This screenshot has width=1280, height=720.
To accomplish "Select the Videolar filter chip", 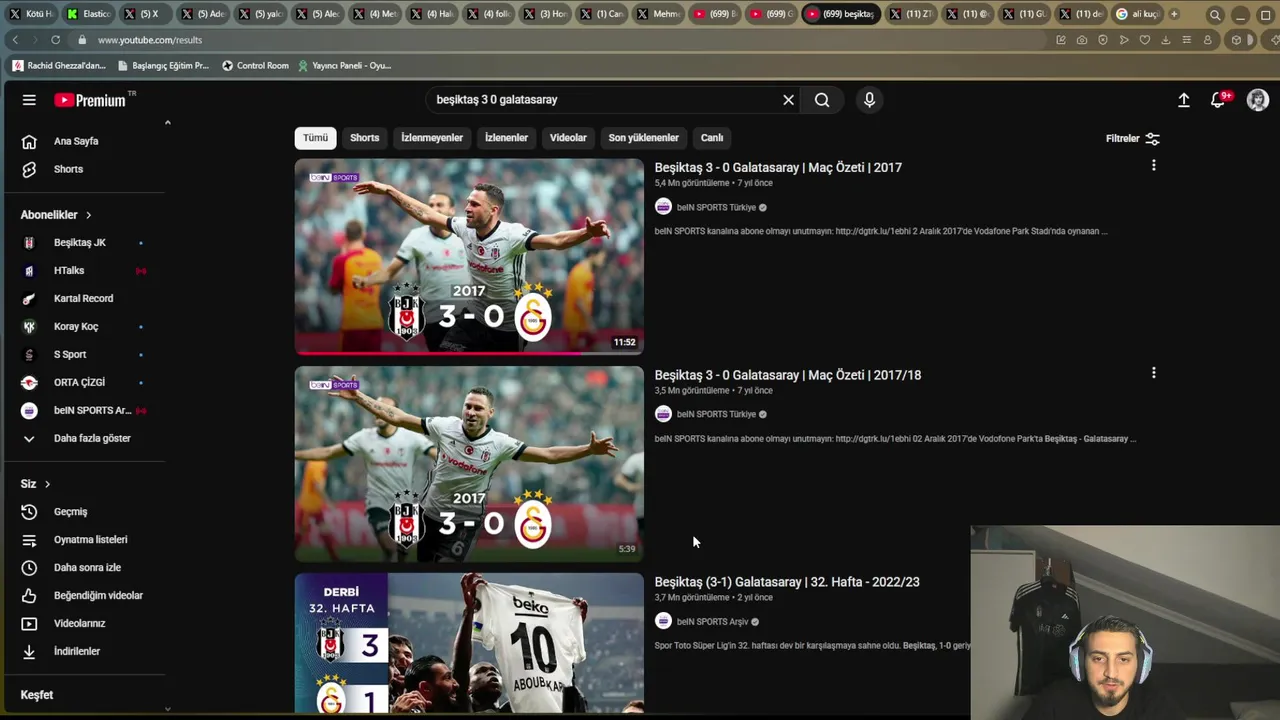I will click(x=568, y=138).
